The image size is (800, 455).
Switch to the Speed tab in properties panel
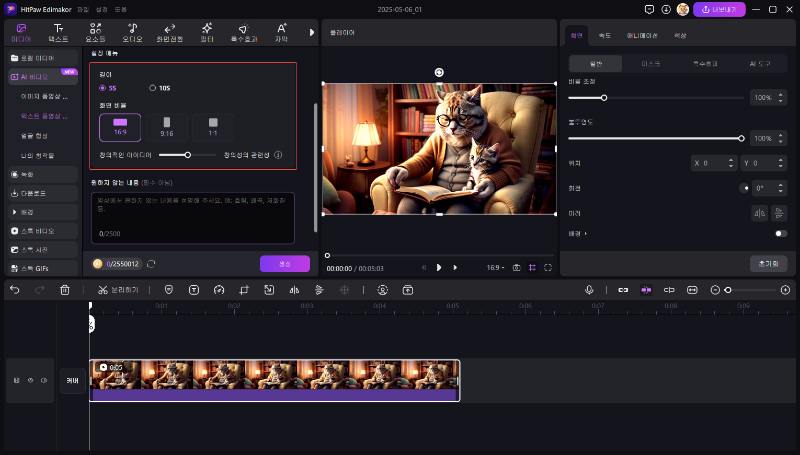(x=604, y=35)
